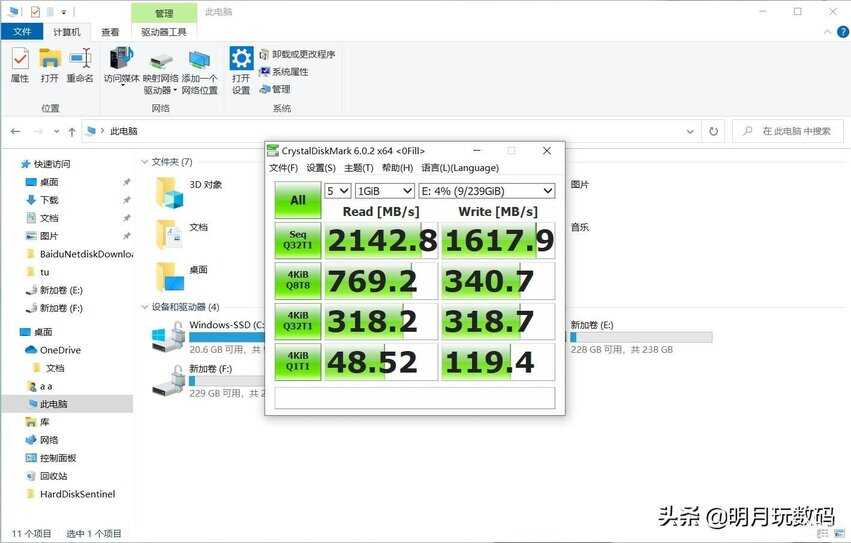Select 下载 in quick access
Viewport: 851px width, 543px height.
[x=42, y=200]
